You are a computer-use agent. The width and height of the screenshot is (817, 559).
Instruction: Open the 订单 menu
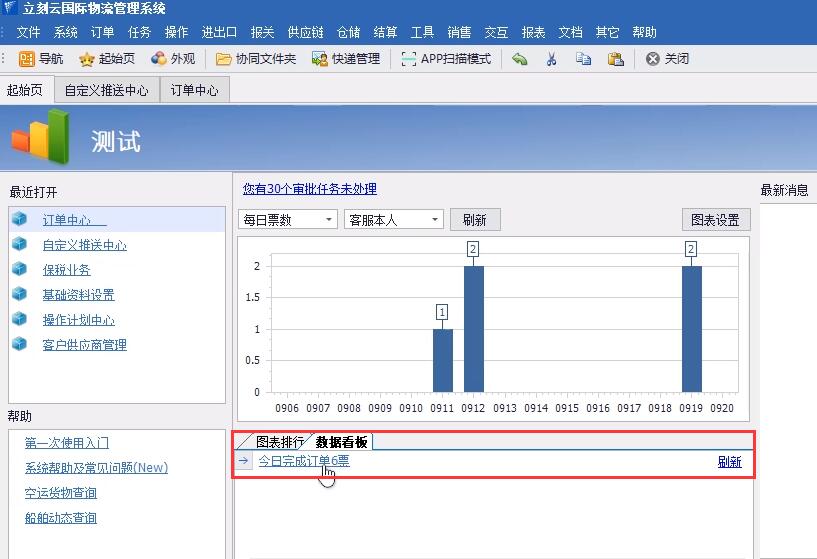pyautogui.click(x=103, y=32)
